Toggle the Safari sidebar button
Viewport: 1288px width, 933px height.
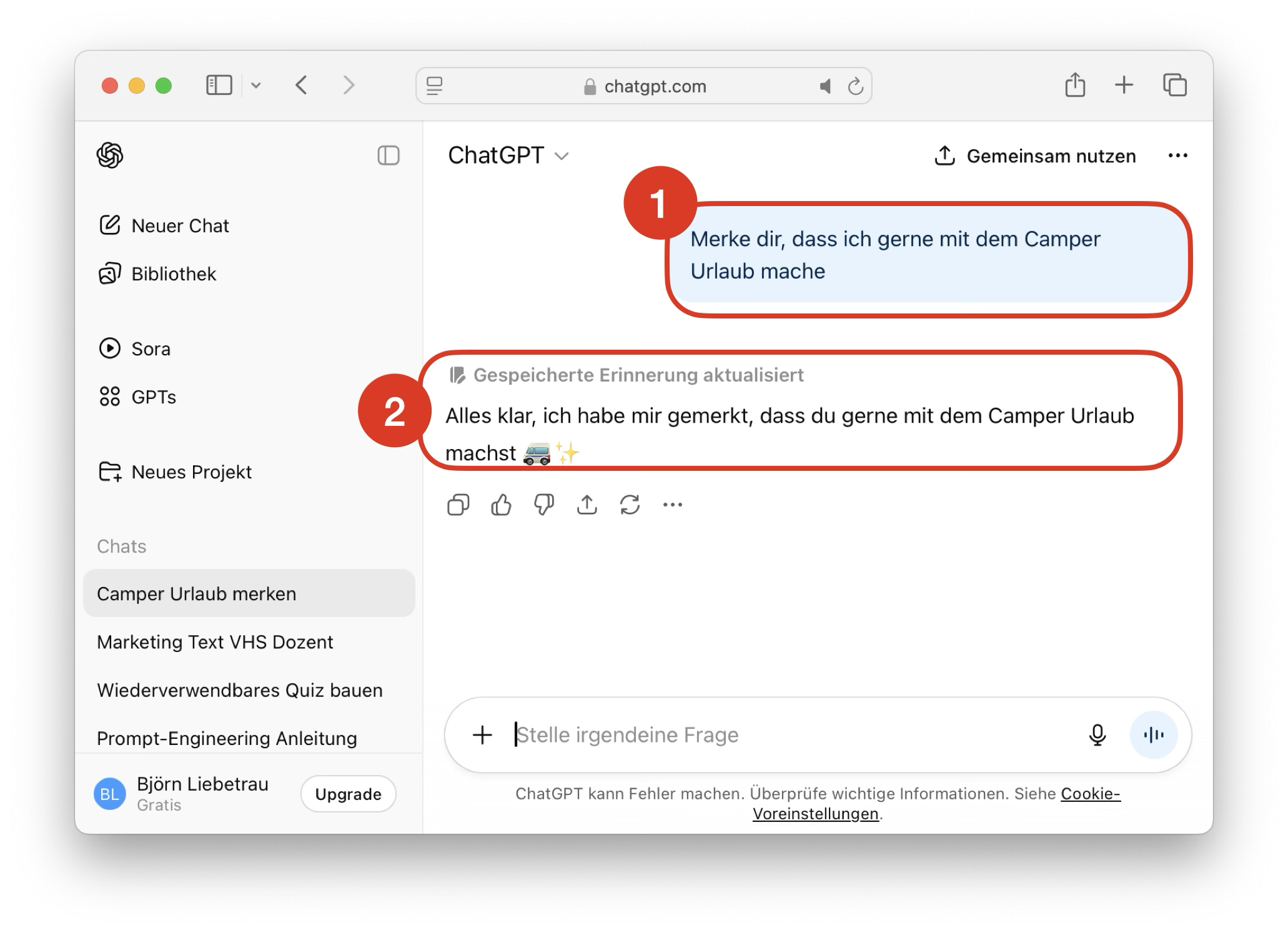(x=219, y=85)
